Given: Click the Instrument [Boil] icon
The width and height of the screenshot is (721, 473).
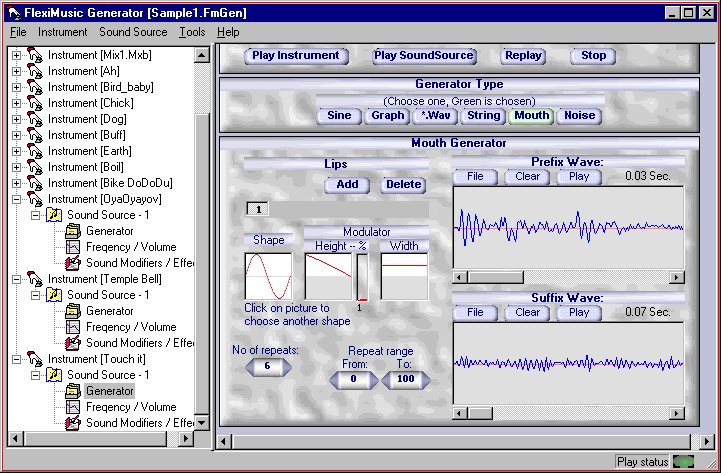Looking at the screenshot, I should pos(35,167).
